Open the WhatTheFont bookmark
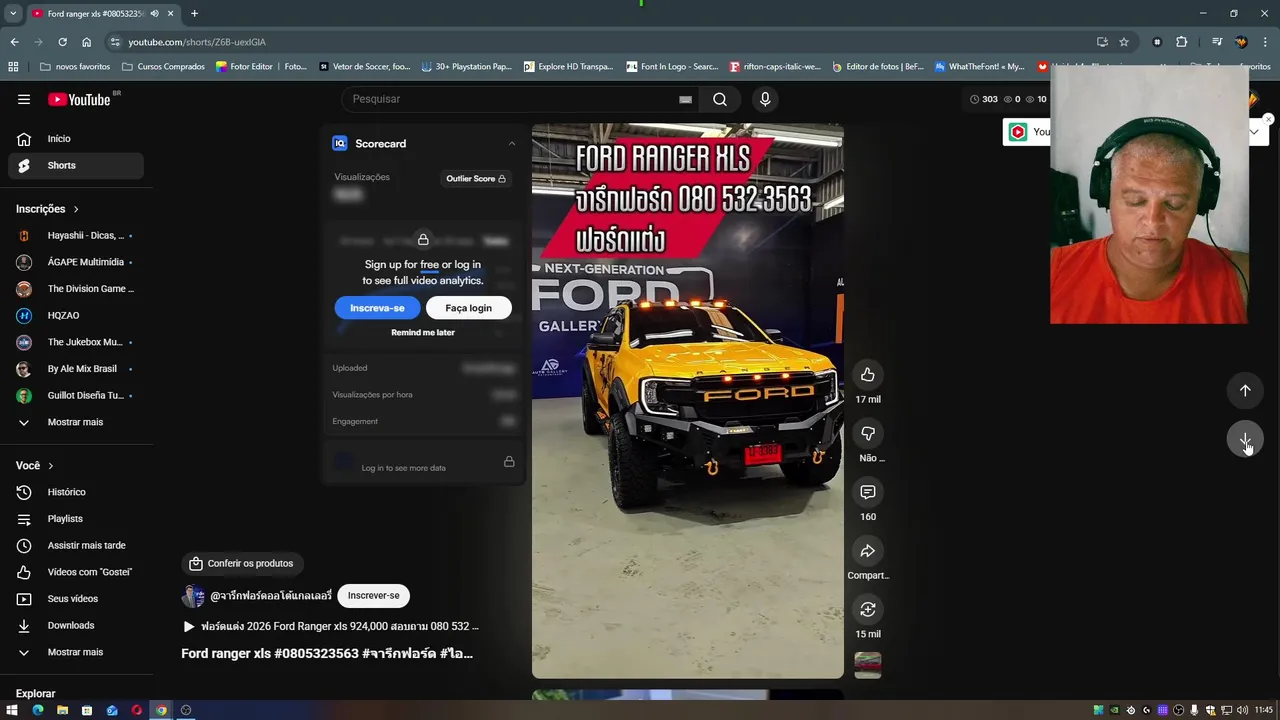 click(980, 67)
